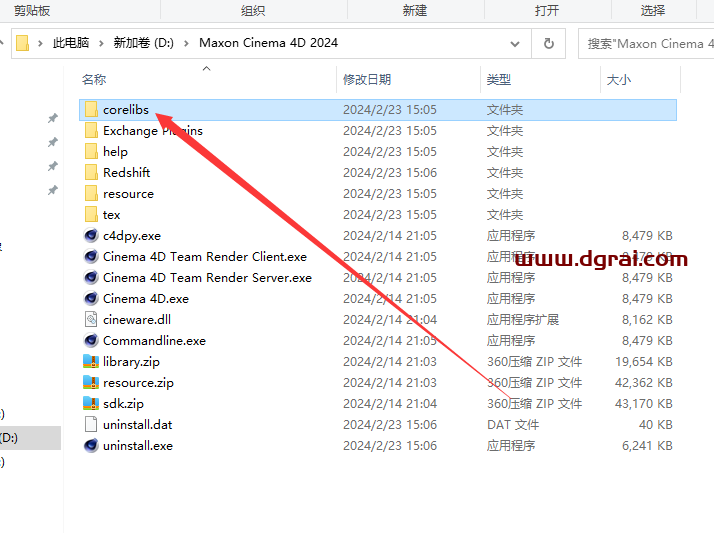Sort files by 名称 column header

pos(94,80)
